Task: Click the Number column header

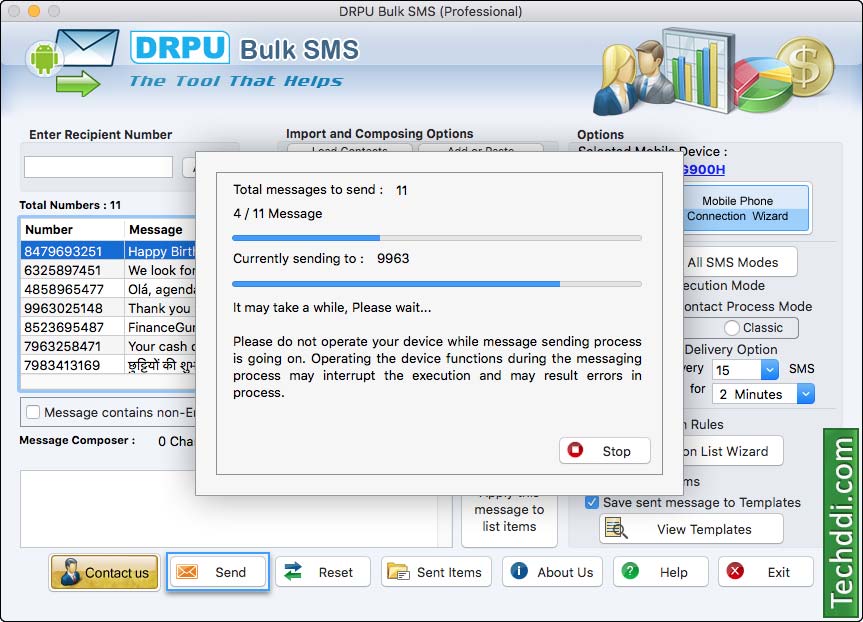Action: (x=73, y=230)
